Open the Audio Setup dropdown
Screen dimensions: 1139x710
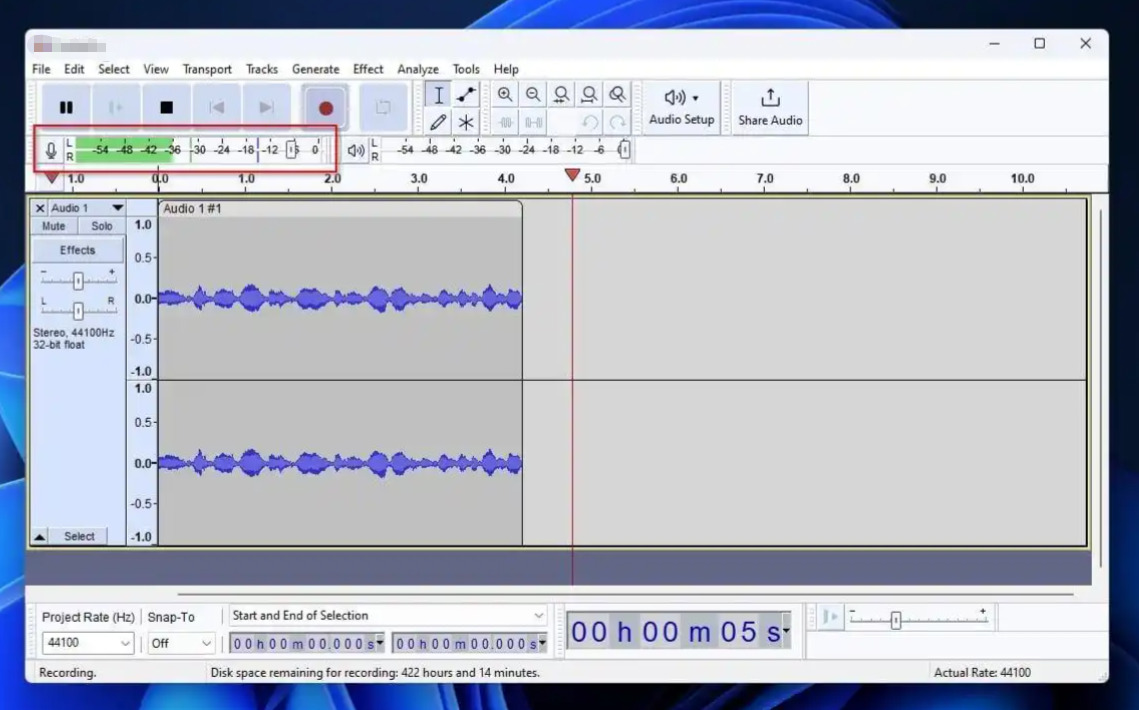(681, 108)
